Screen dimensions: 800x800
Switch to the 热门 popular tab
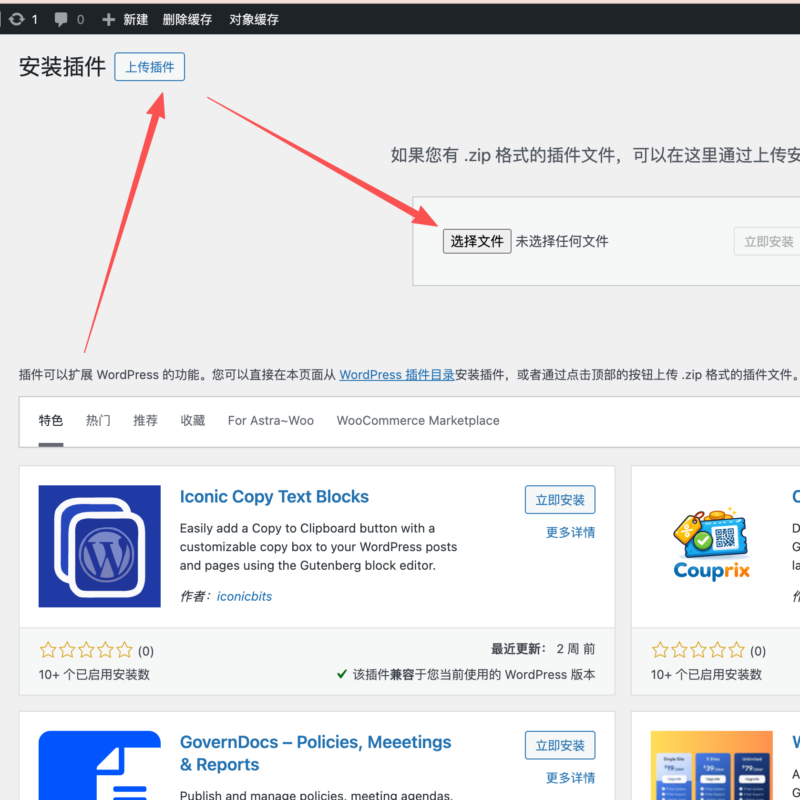click(x=98, y=421)
